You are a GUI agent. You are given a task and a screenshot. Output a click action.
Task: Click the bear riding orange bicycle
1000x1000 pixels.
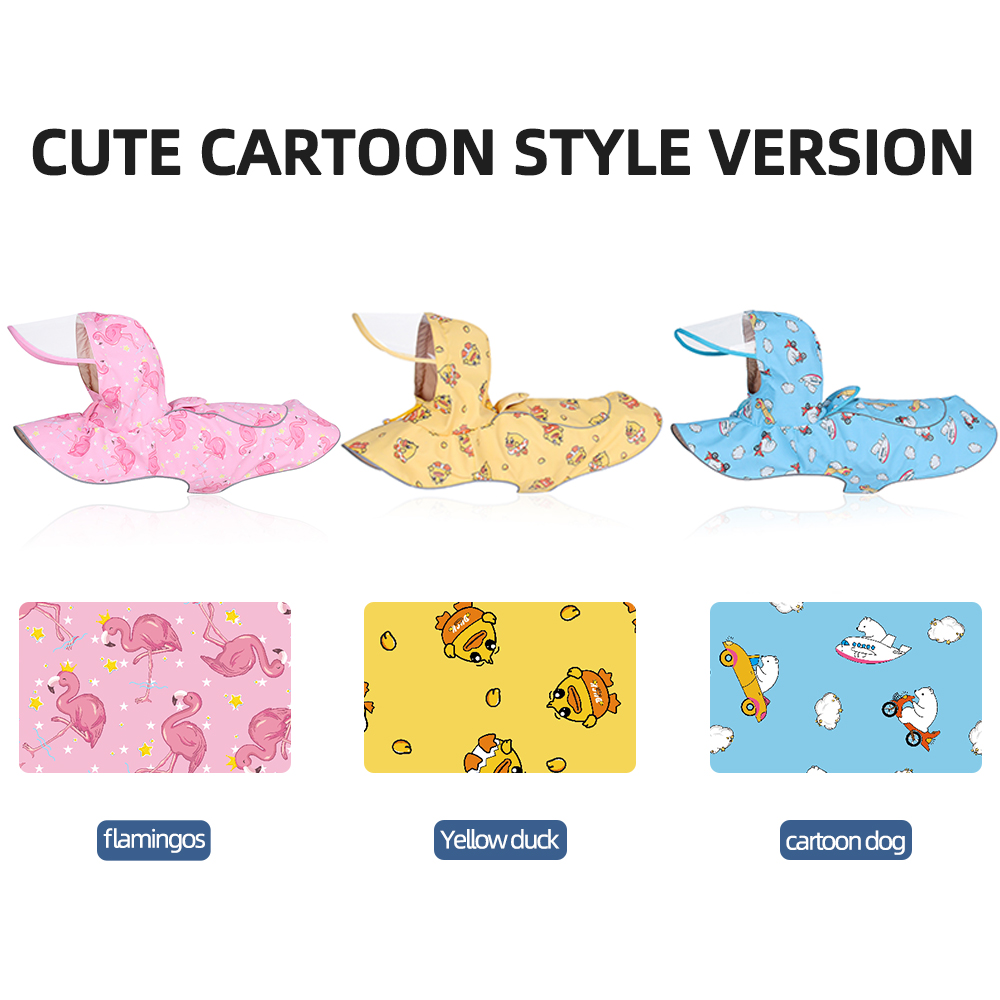click(x=912, y=716)
